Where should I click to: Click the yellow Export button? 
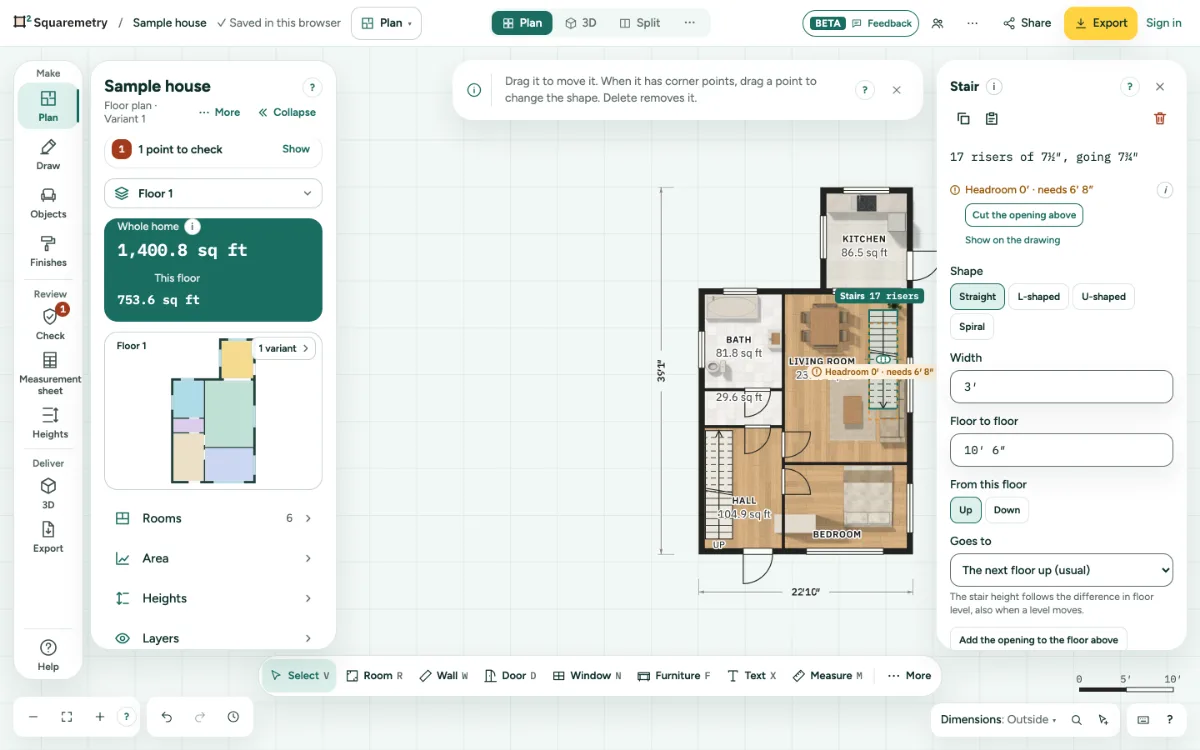point(1100,23)
